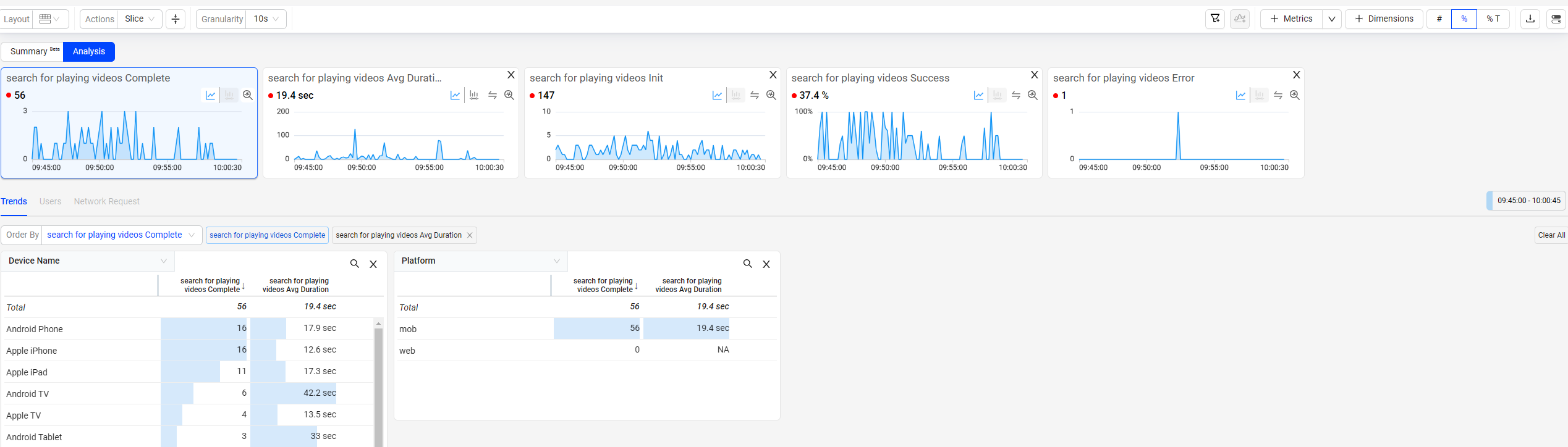
Task: Select the % T display mode
Action: pos(1493,19)
